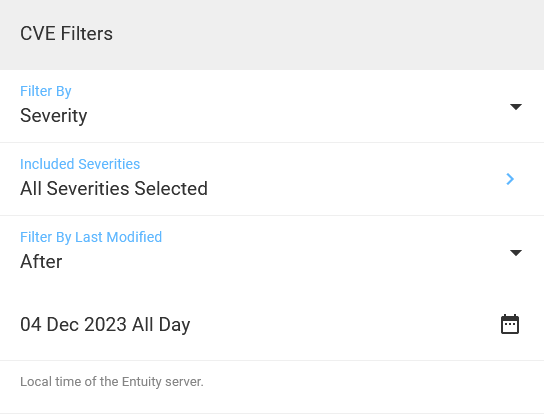
Task: Click the Filter By Last Modified label
Action: tap(91, 237)
